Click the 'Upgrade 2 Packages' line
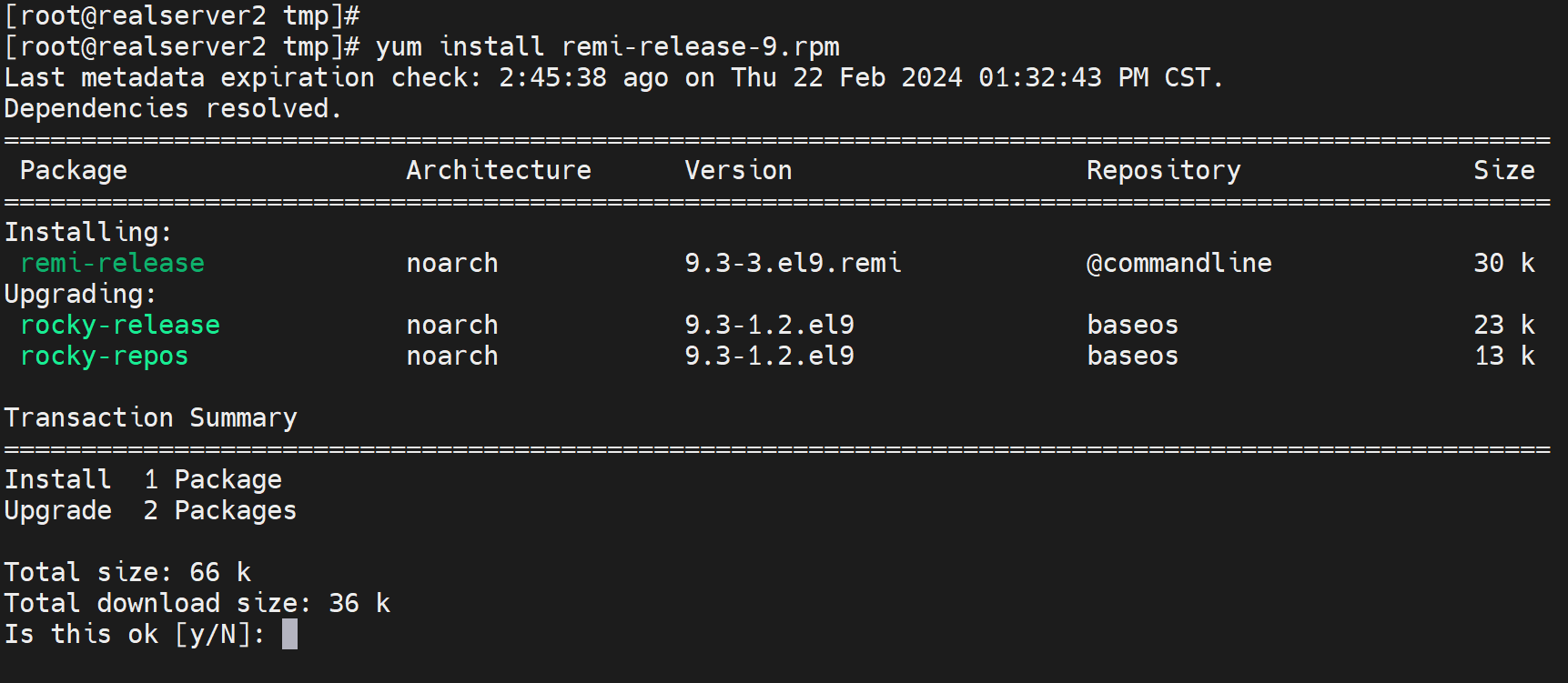 click(150, 510)
